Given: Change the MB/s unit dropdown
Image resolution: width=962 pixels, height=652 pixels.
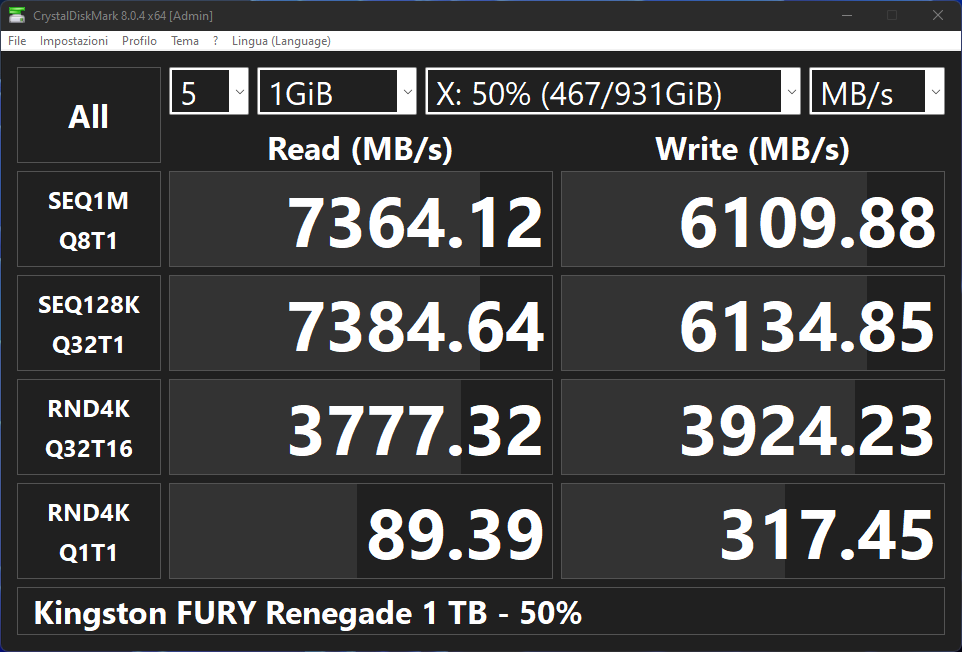Looking at the screenshot, I should (876, 93).
